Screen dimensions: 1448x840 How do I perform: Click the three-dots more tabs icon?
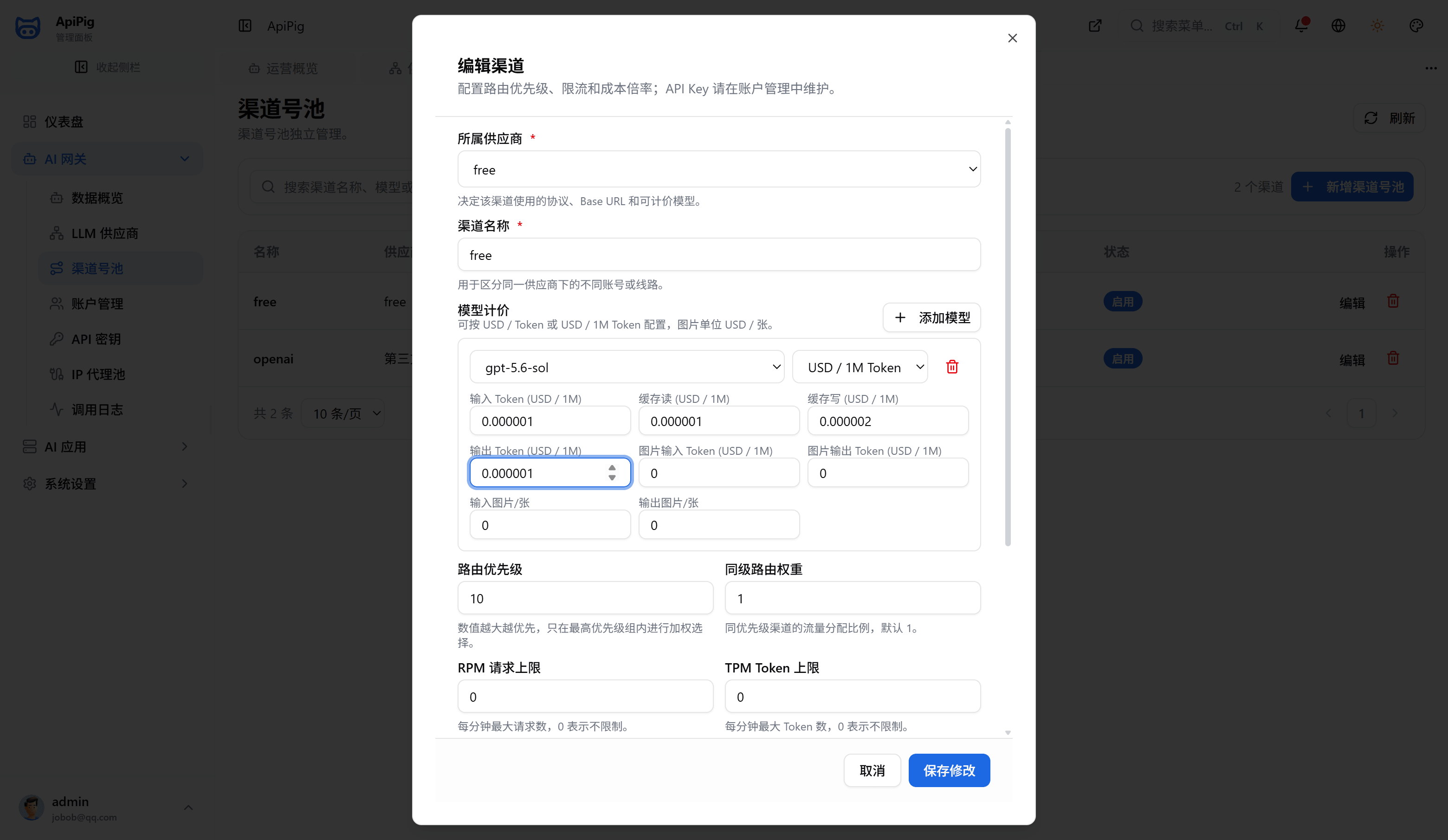1431,68
